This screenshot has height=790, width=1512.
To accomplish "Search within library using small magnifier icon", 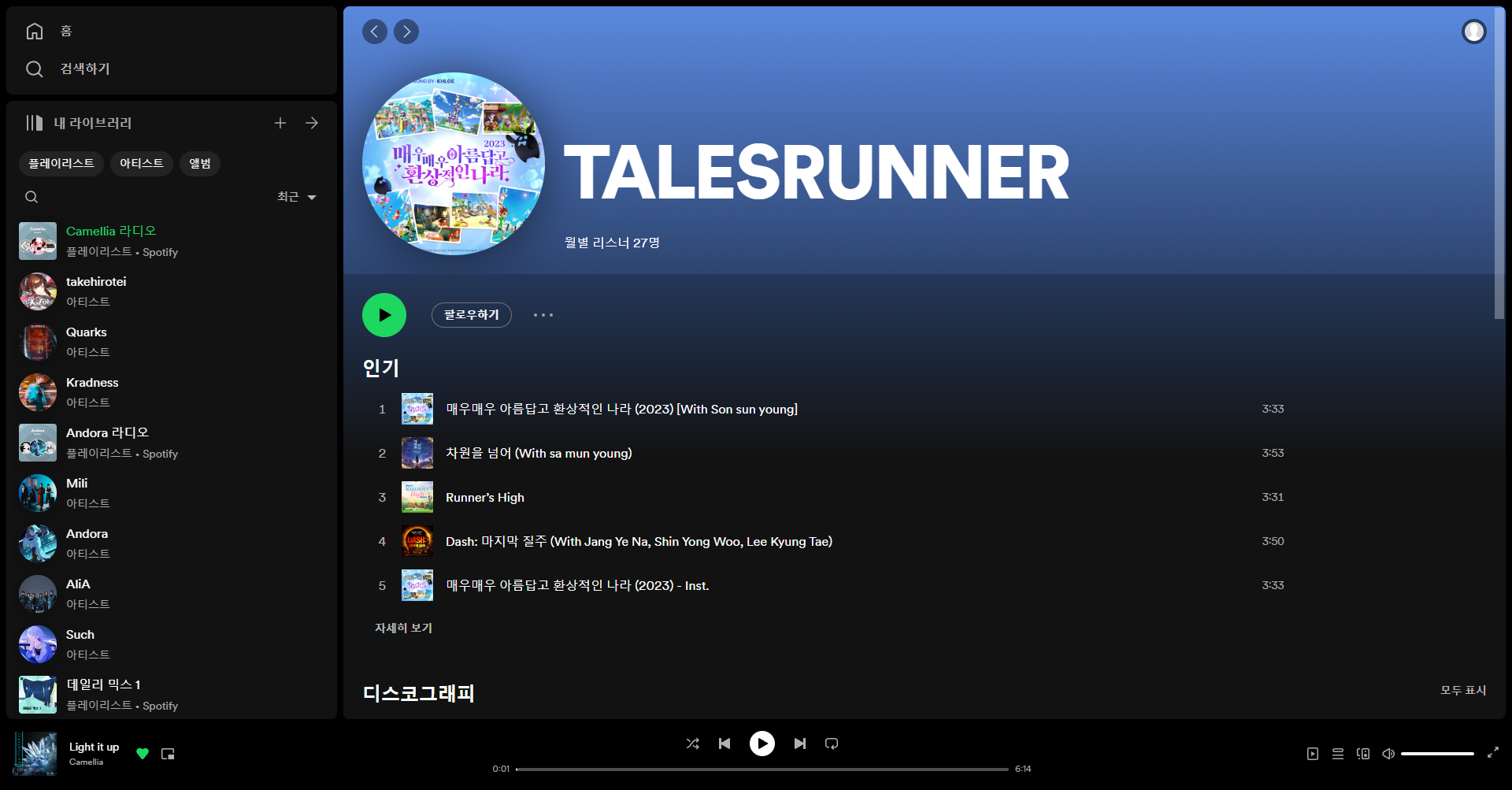I will tap(31, 197).
